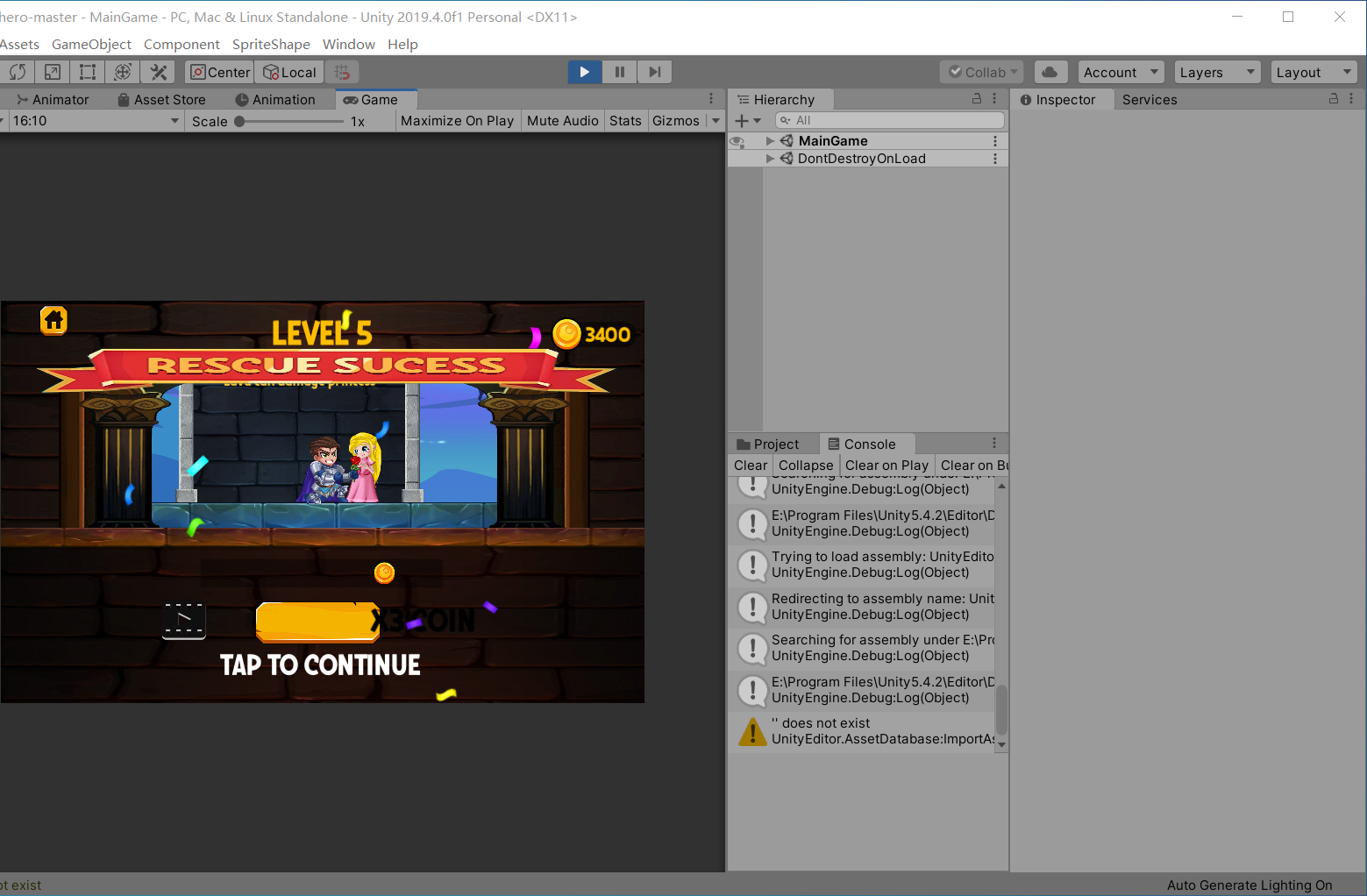The height and width of the screenshot is (896, 1367).
Task: Select the Rect Transform tool
Action: [88, 72]
